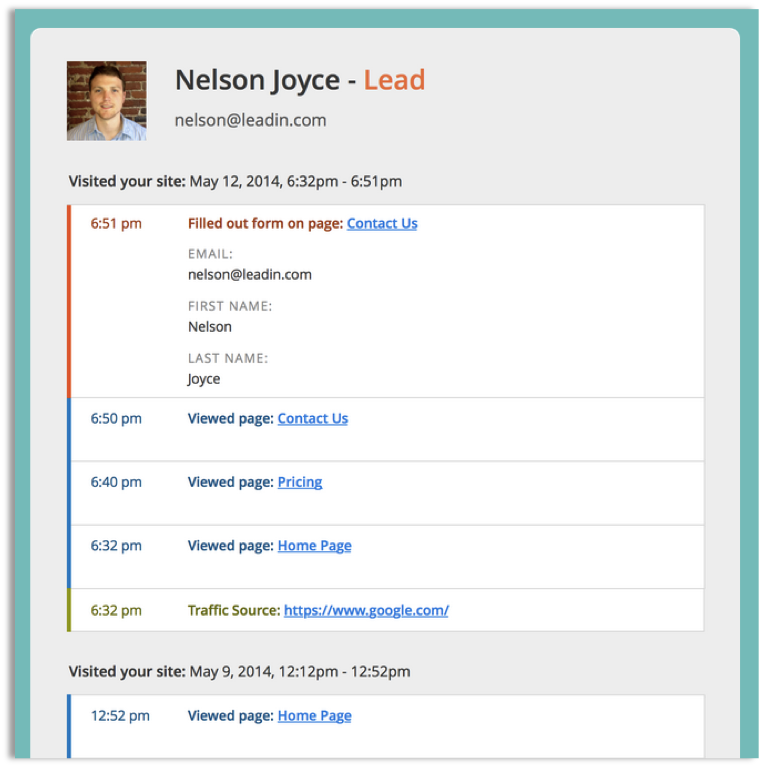Open Home Page link viewed at 12:52 pm
This screenshot has height=767, width=761.
pos(314,716)
